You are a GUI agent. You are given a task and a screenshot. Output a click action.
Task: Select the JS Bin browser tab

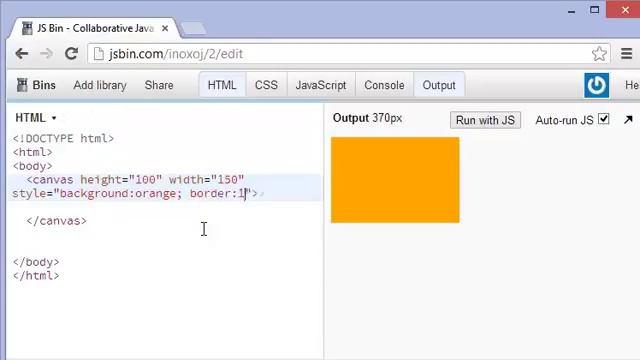94,28
